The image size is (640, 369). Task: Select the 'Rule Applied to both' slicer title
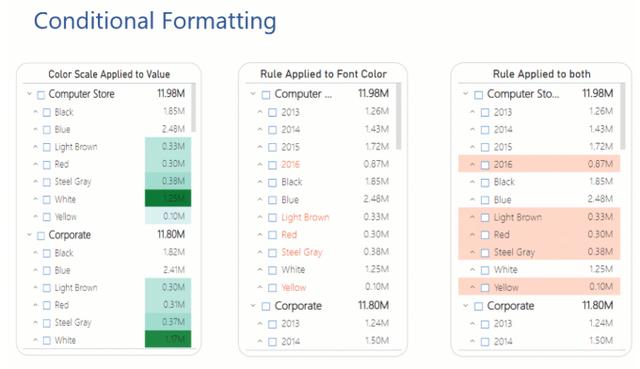pyautogui.click(x=542, y=74)
